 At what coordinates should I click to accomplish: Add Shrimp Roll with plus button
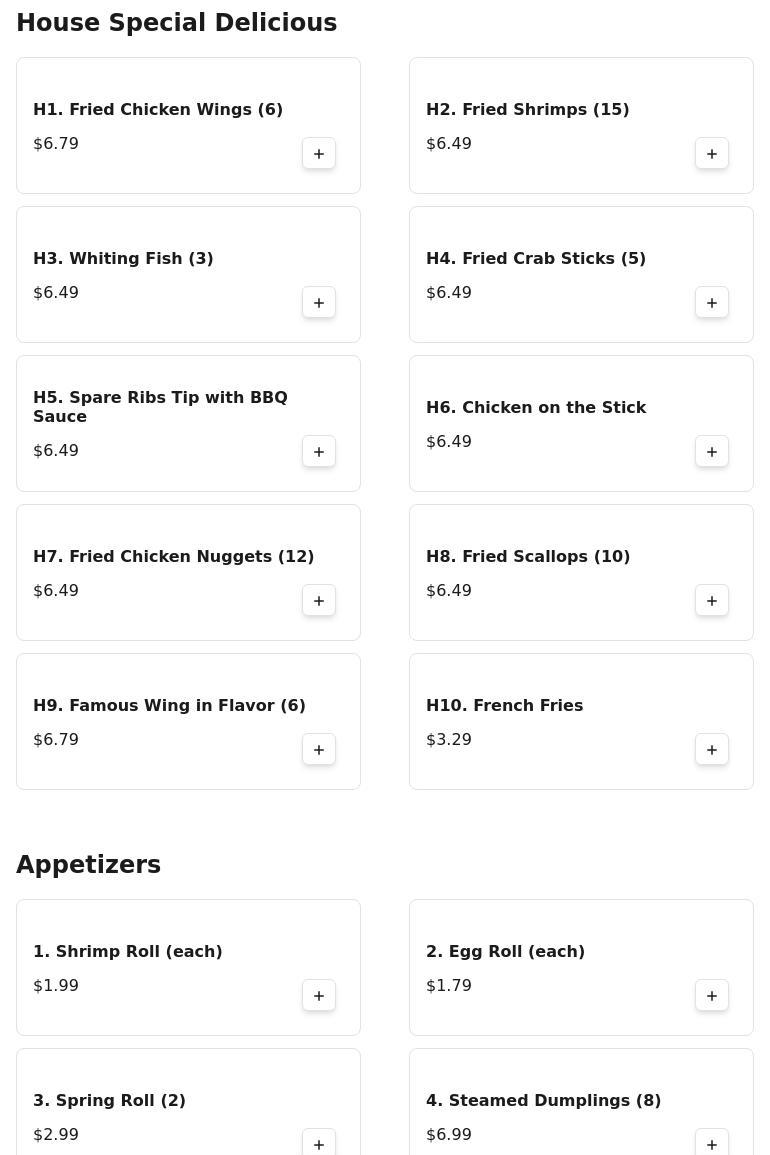pyautogui.click(x=319, y=995)
